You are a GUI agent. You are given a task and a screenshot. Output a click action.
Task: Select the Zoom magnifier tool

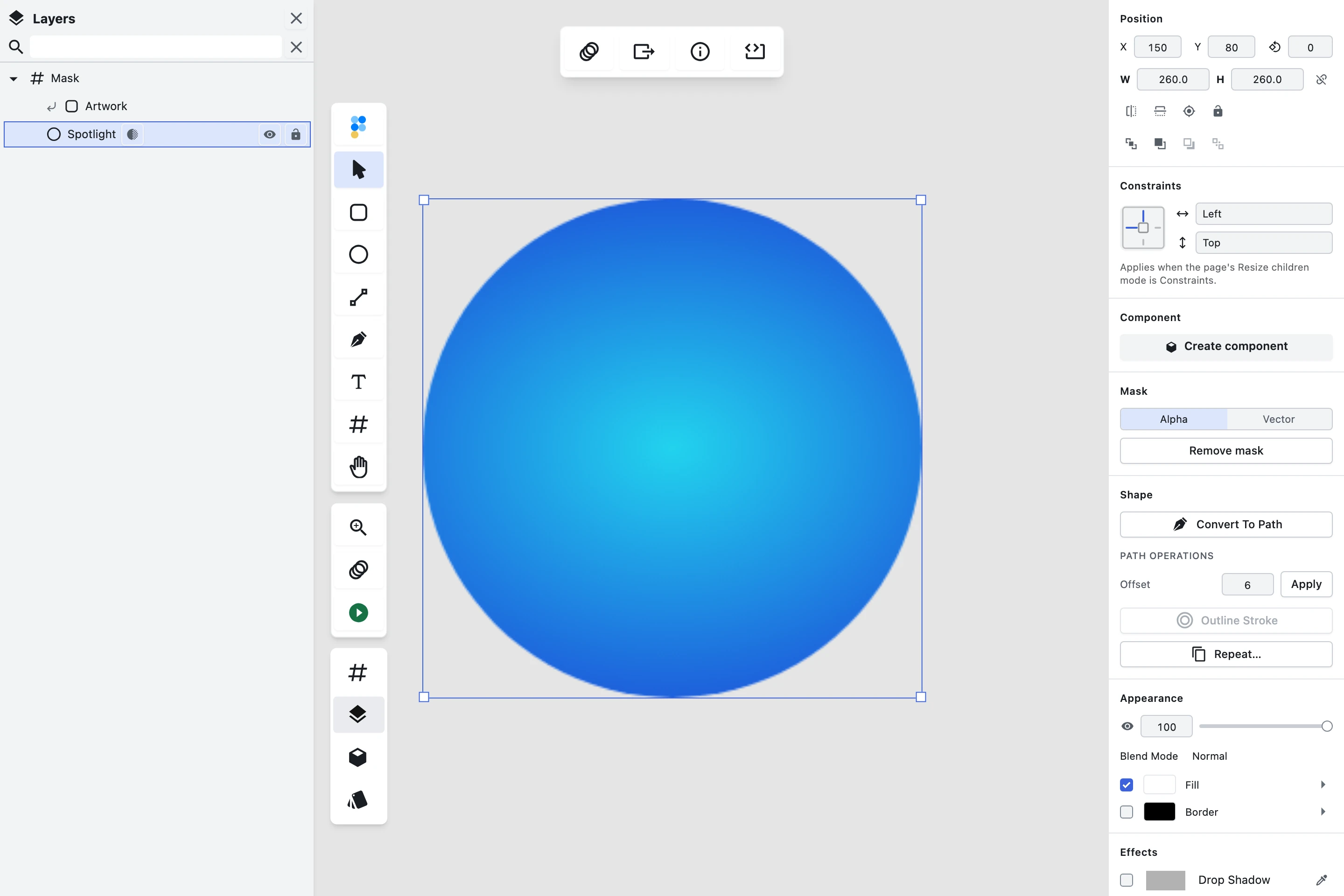[x=358, y=527]
